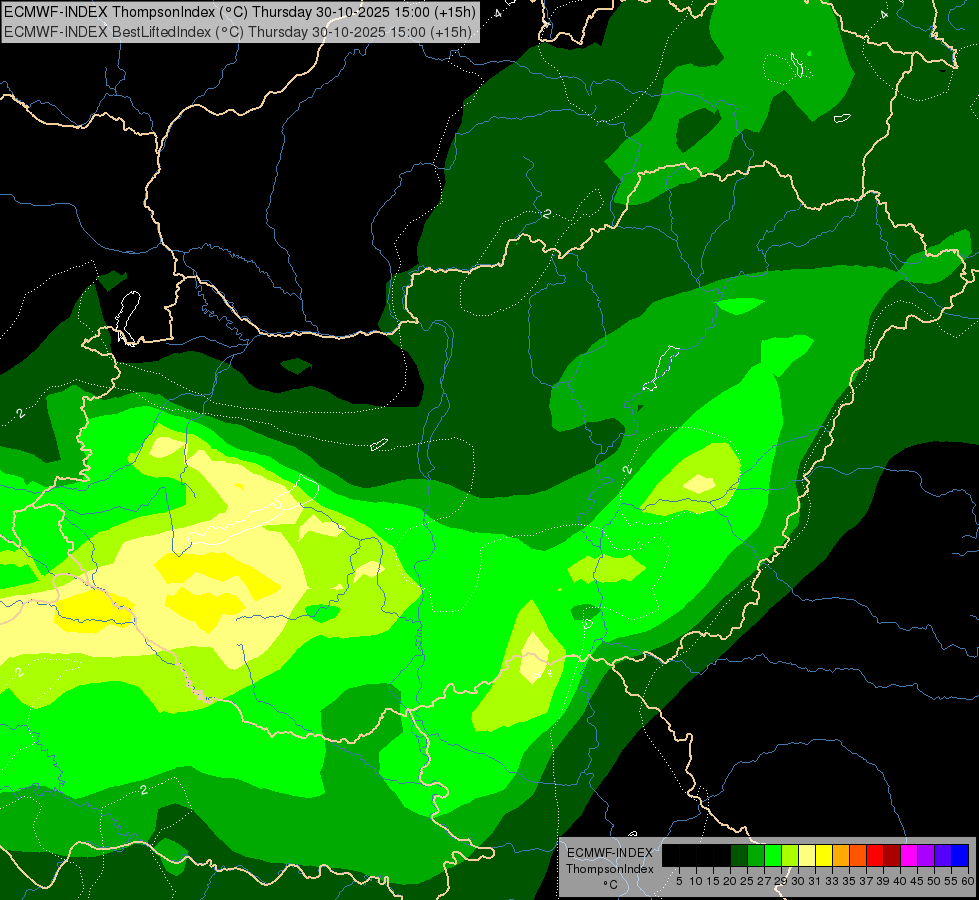Select the medium green 25–27 legend swatch
Viewport: 979px width, 900px height.
click(x=756, y=855)
